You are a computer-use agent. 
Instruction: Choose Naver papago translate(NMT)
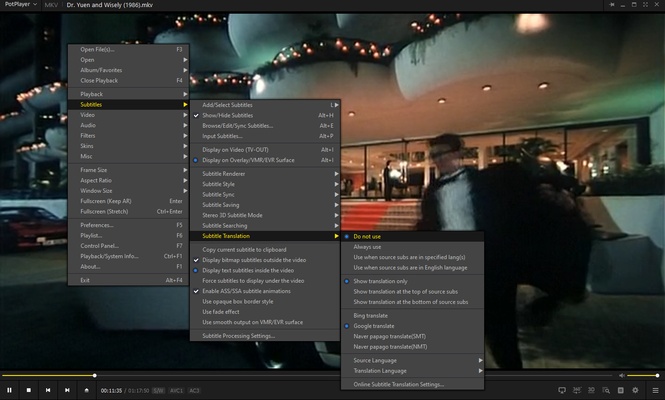pyautogui.click(x=412, y=347)
